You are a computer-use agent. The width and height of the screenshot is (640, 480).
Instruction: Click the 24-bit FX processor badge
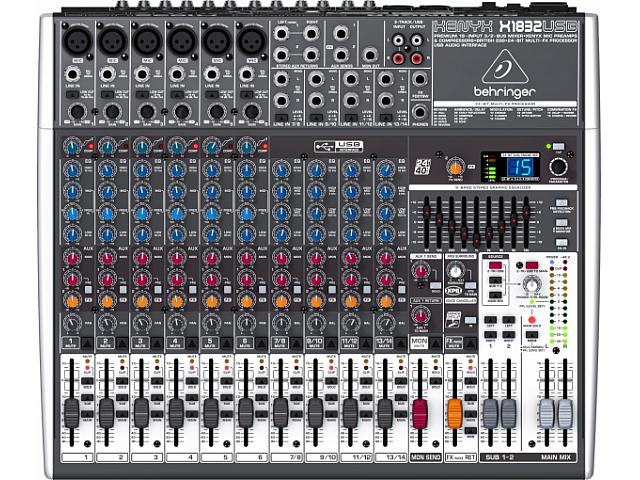coord(424,167)
